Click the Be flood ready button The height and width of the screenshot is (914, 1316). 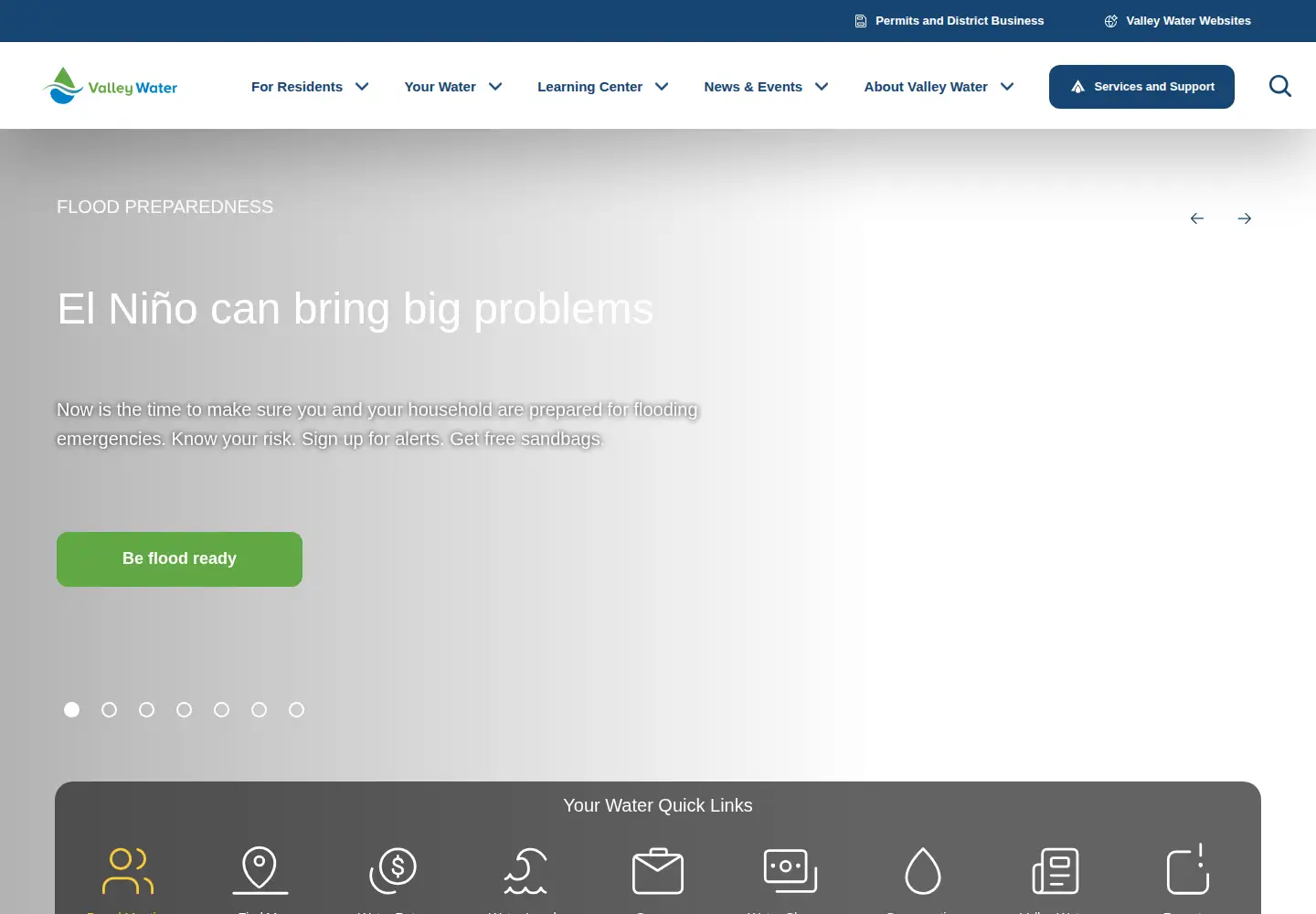pyautogui.click(x=179, y=559)
